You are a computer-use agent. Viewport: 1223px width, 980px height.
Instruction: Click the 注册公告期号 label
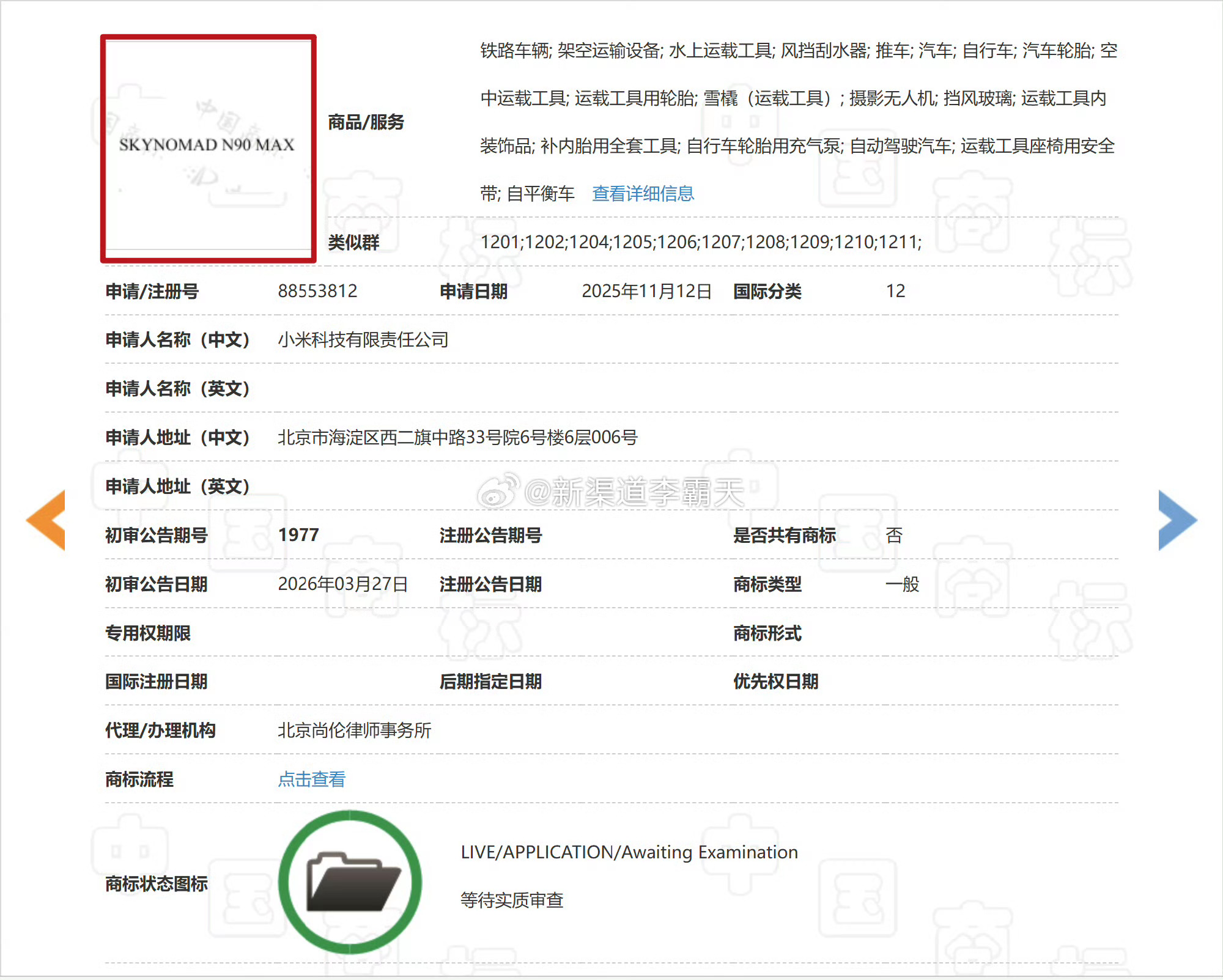[491, 536]
